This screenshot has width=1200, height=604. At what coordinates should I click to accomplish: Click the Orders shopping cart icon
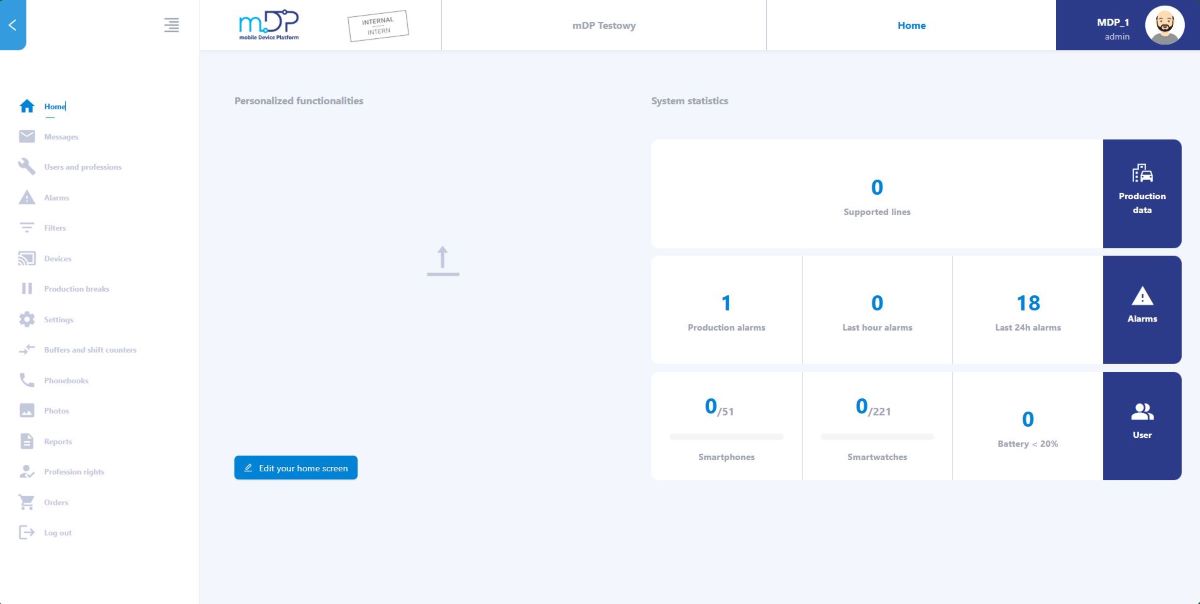point(27,502)
